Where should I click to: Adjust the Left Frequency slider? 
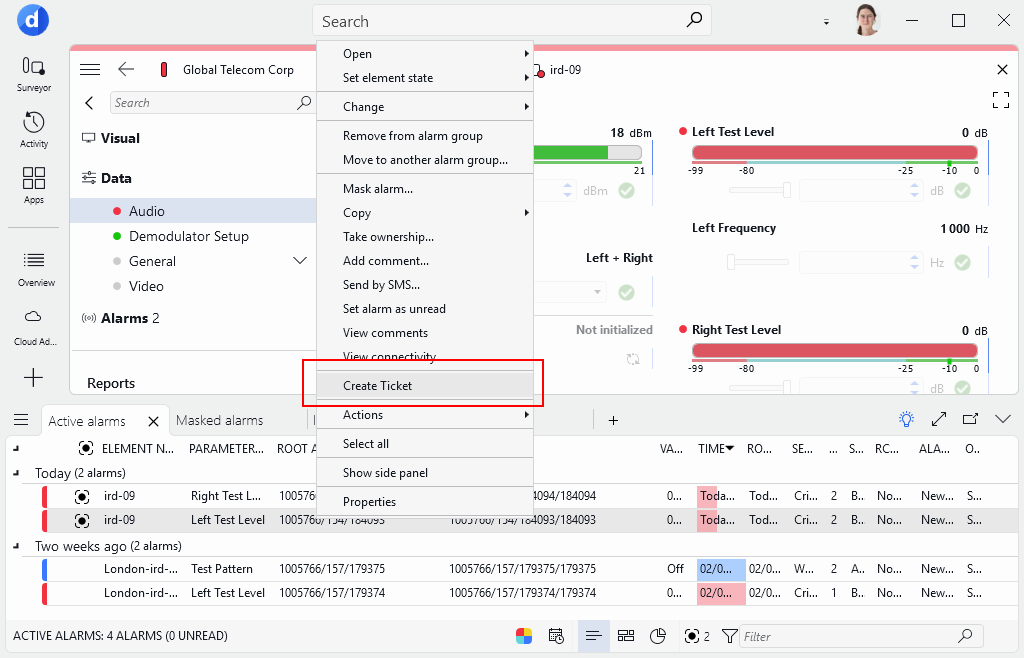tap(758, 262)
